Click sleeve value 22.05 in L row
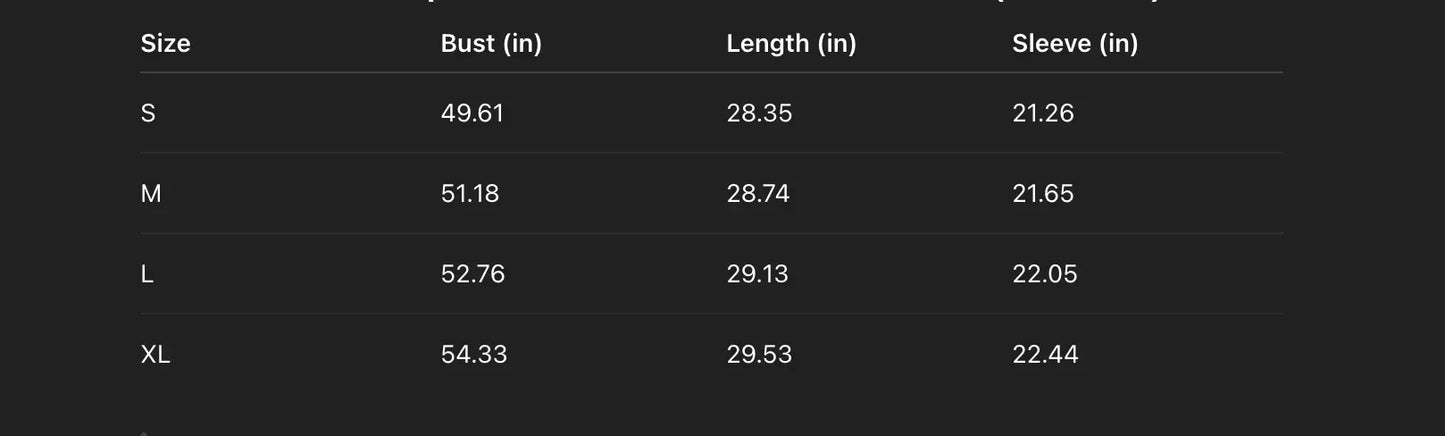This screenshot has height=436, width=1445. point(1045,274)
